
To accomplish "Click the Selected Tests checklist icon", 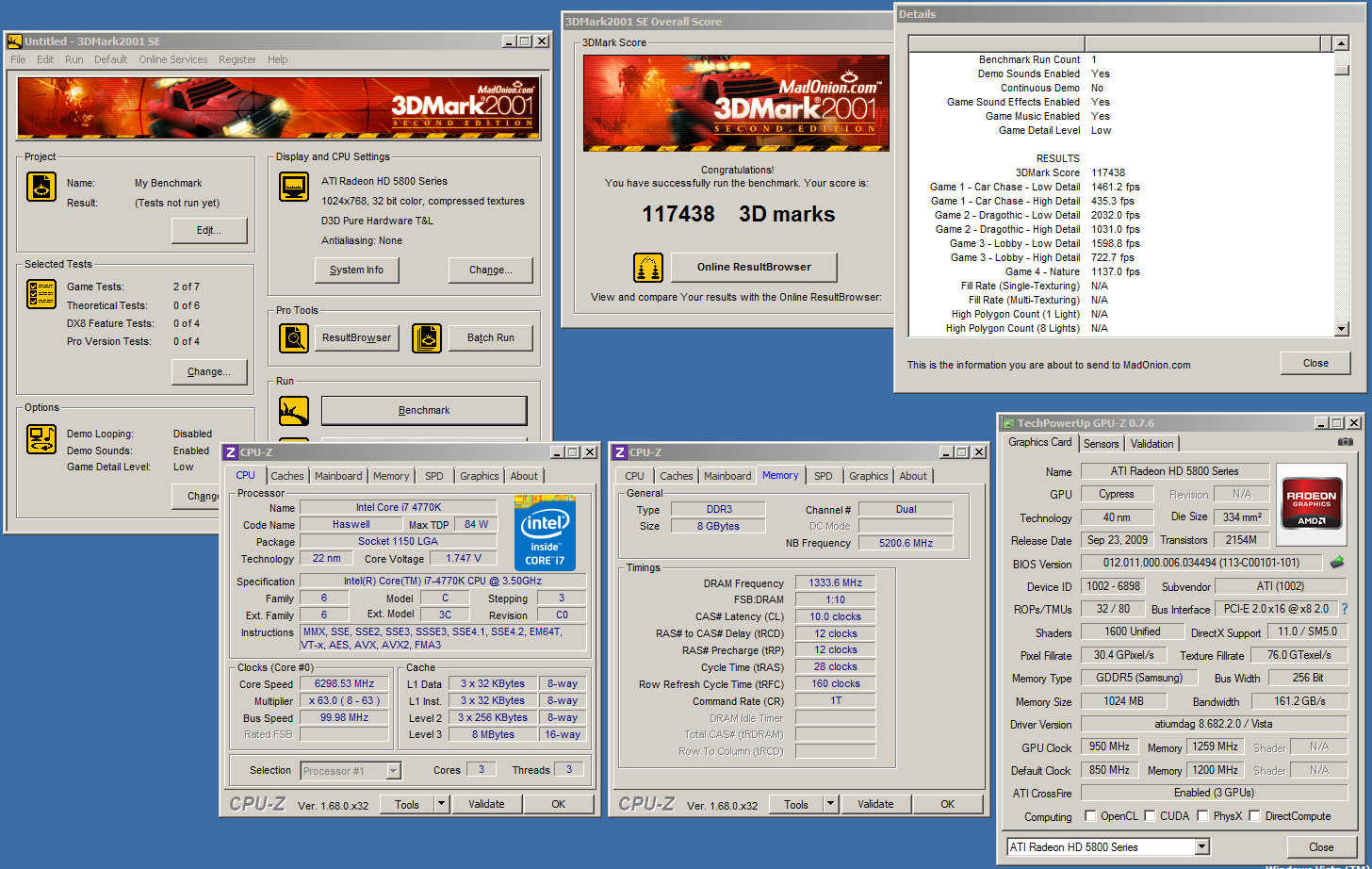I will 41,294.
